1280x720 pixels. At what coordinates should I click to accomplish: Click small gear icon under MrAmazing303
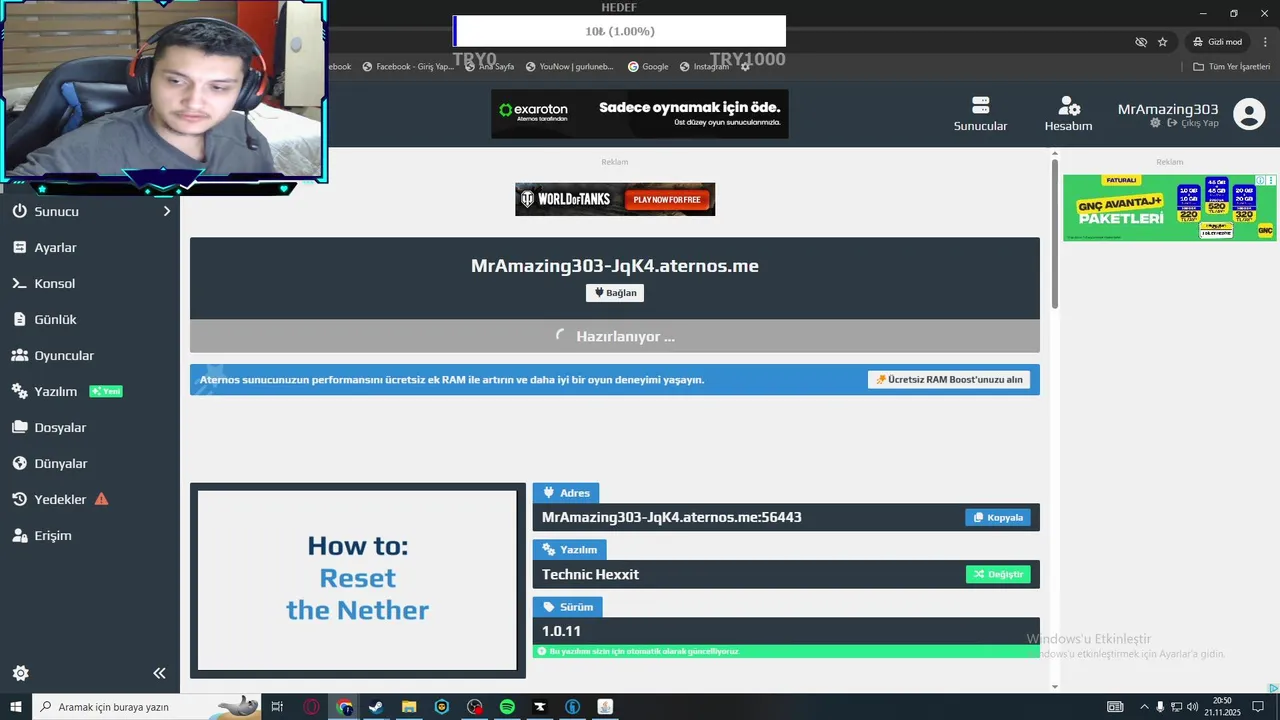coord(1155,123)
